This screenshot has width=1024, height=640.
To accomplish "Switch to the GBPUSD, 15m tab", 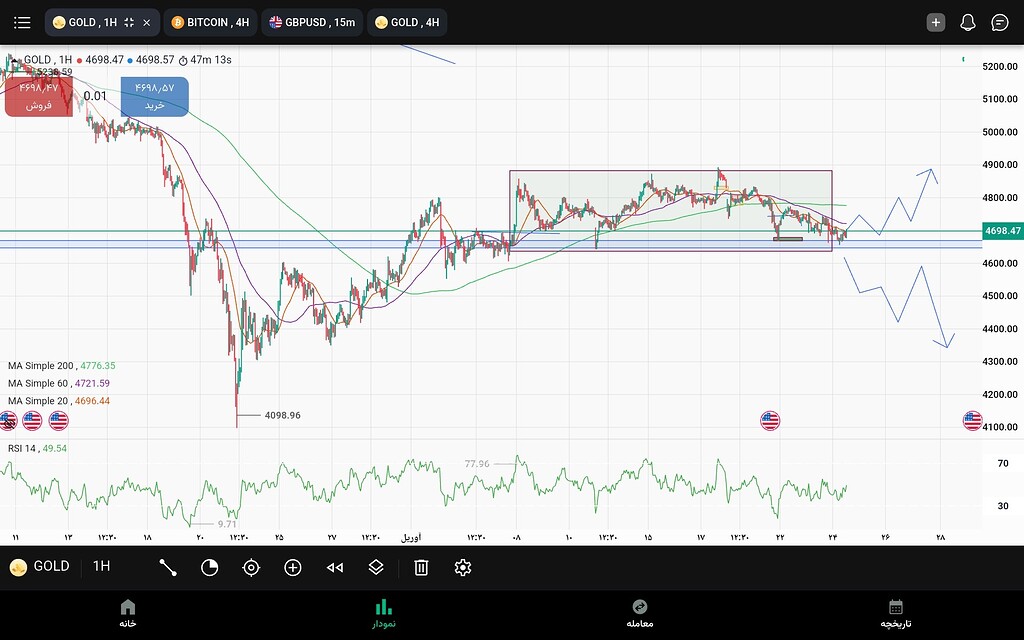I will tap(312, 22).
